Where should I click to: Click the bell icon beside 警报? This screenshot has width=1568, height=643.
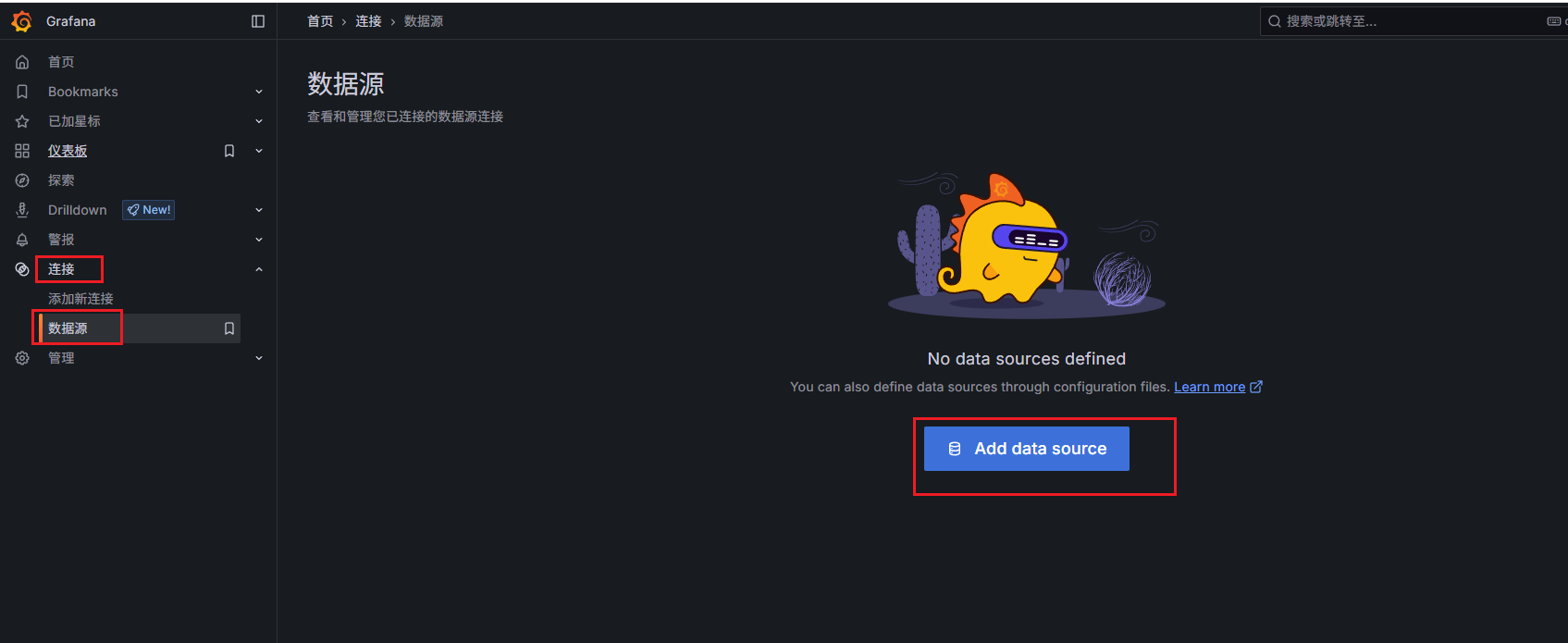[x=22, y=240]
